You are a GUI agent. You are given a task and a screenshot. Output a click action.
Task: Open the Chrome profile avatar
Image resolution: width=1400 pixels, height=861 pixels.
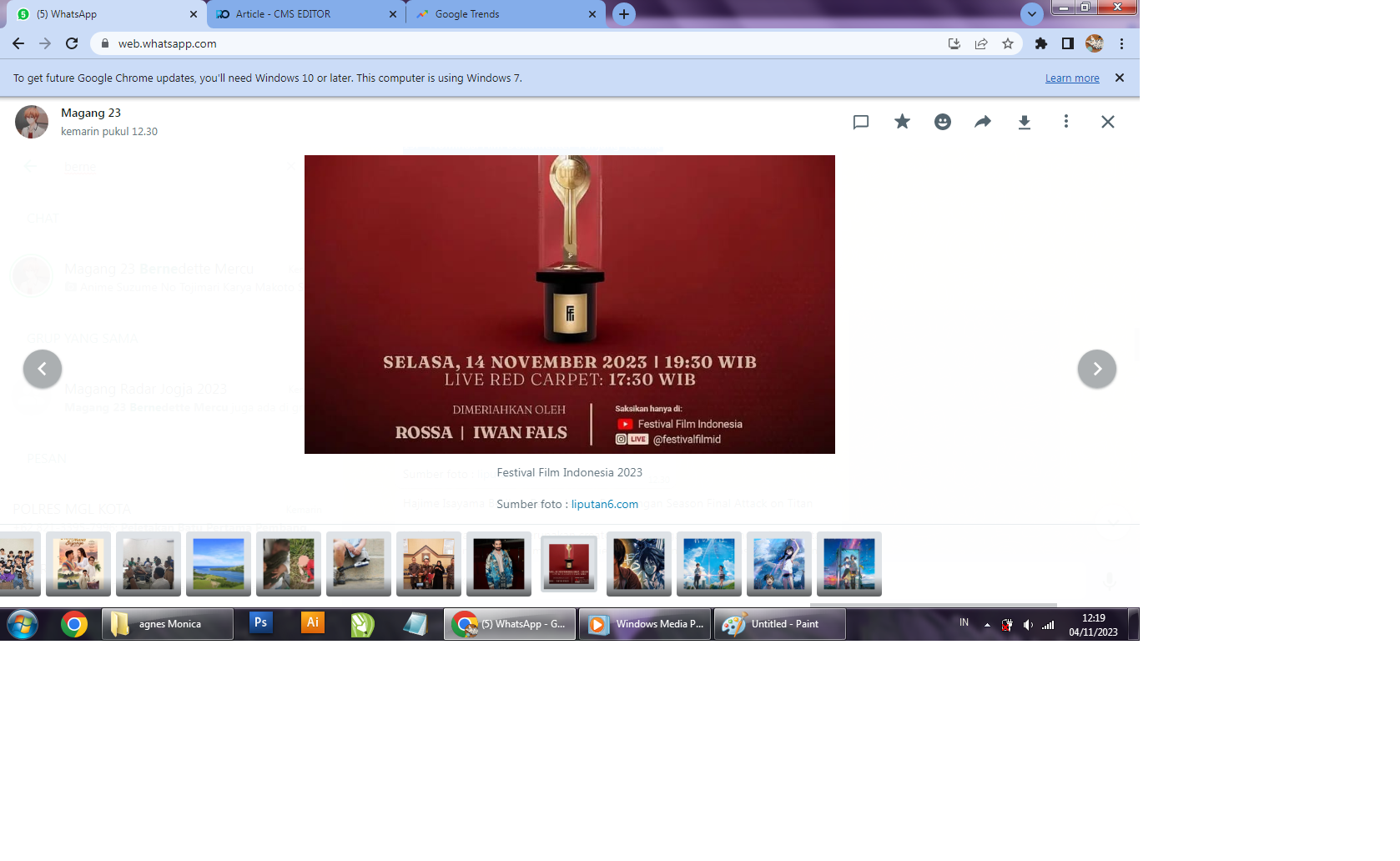point(1095,43)
